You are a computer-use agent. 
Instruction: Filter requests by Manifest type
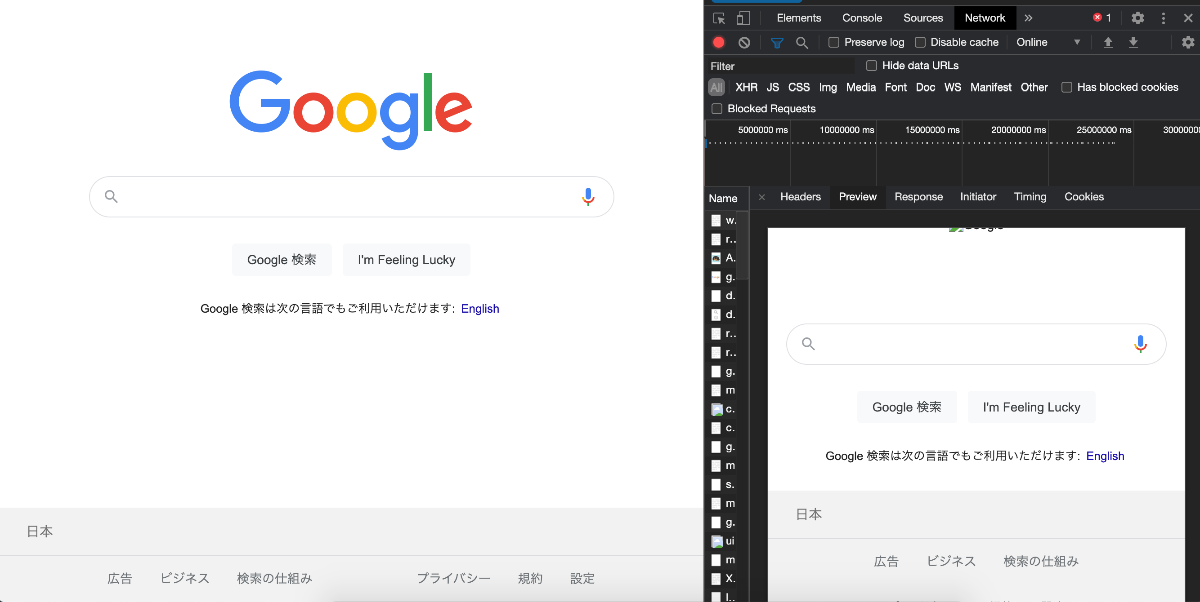991,87
